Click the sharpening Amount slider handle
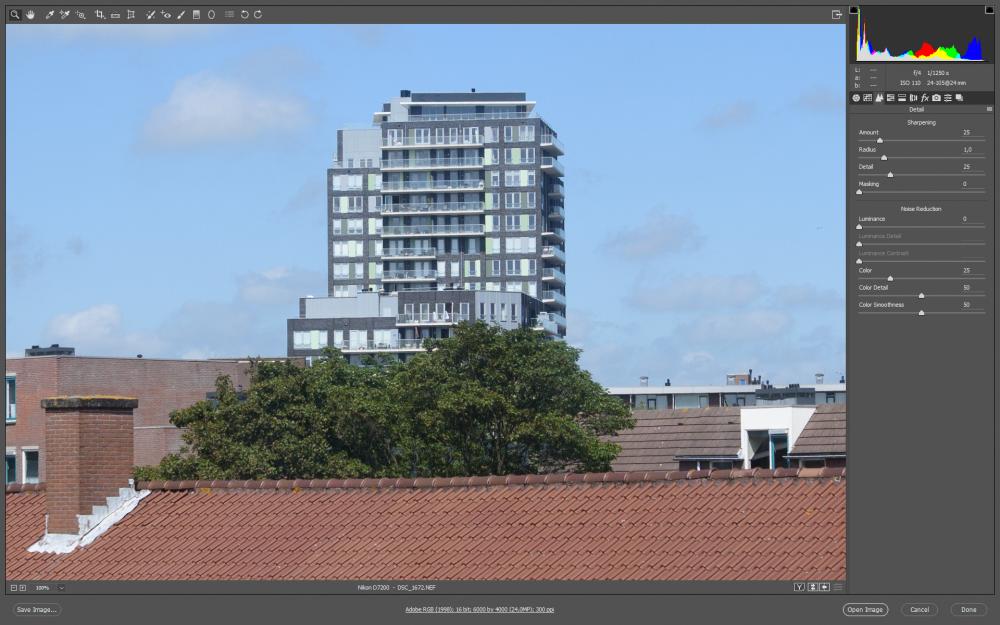Image resolution: width=1000 pixels, height=625 pixels. click(x=880, y=140)
